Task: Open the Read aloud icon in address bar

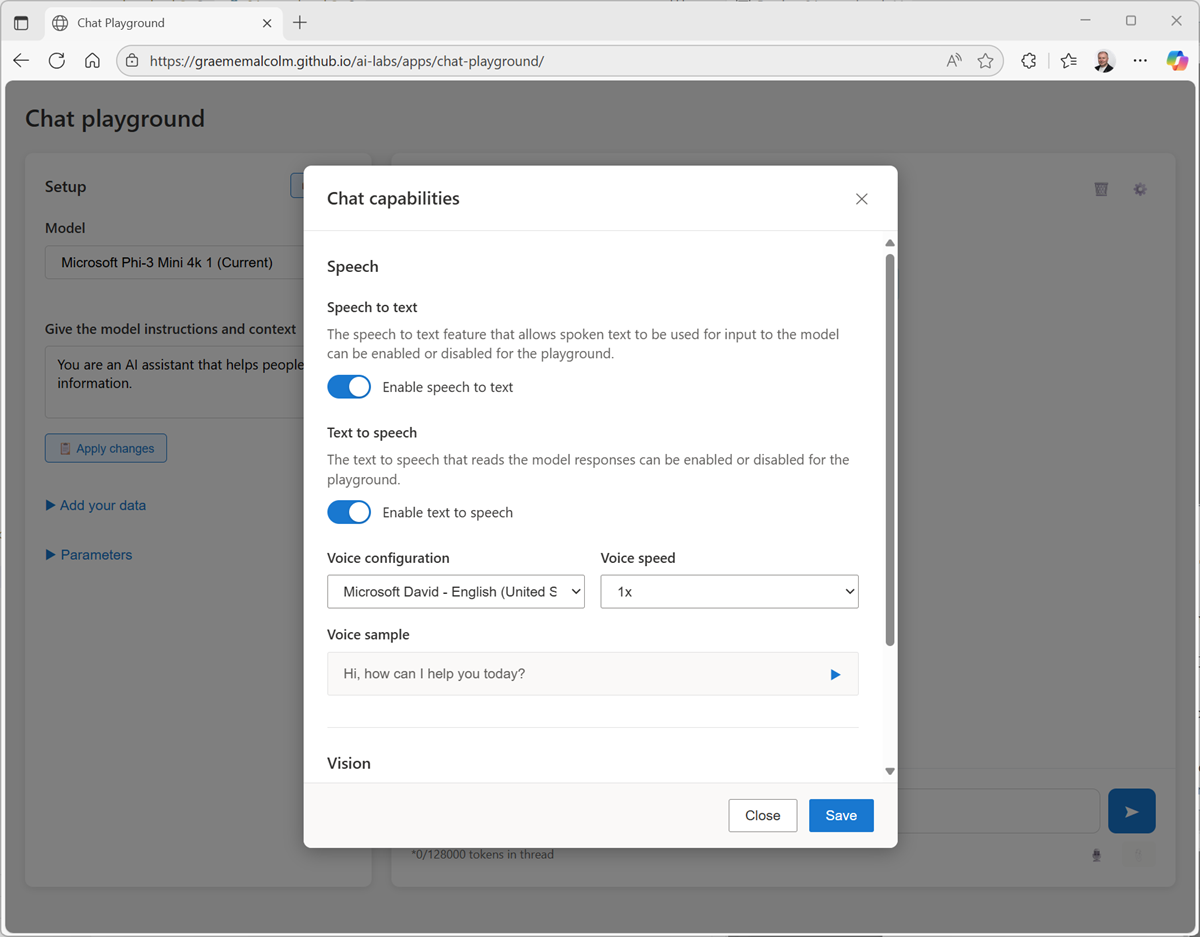Action: [954, 61]
